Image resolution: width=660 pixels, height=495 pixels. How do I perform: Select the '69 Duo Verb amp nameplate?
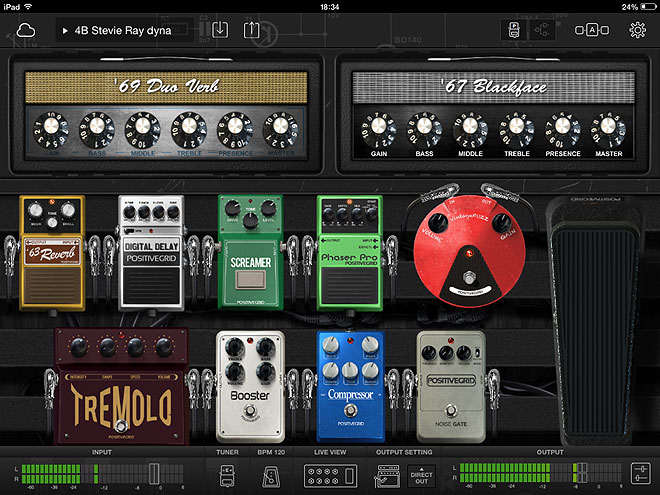pyautogui.click(x=166, y=87)
